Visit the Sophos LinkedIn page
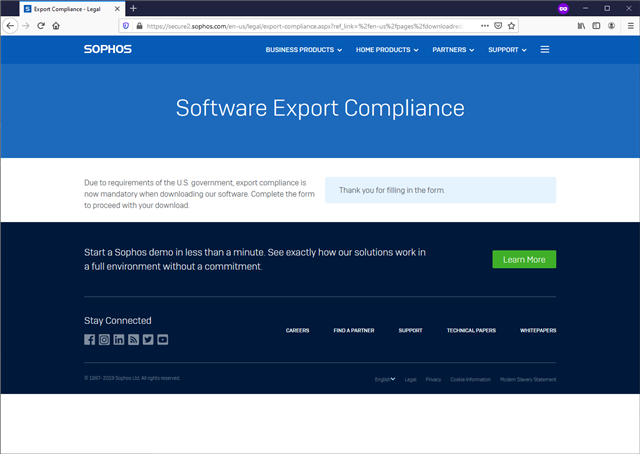 coord(119,339)
